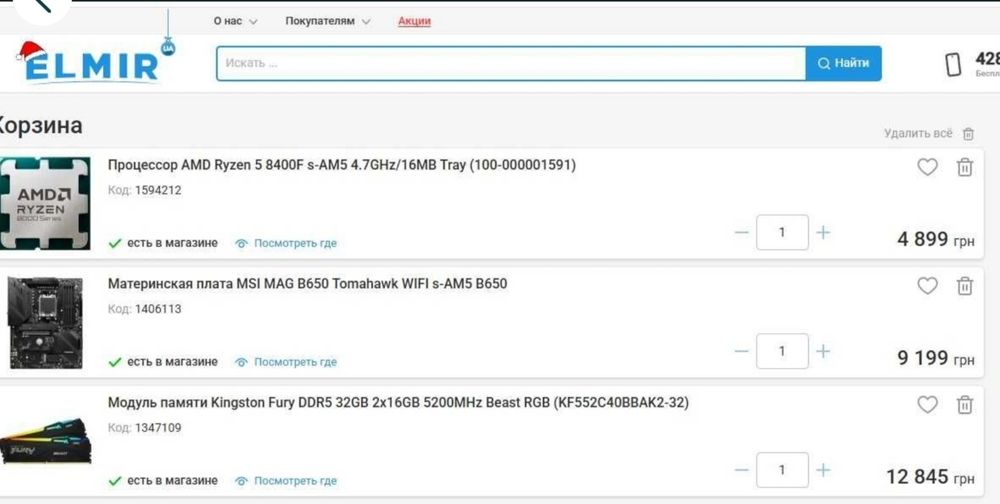Viewport: 1000px width, 504px height.
Task: Click the 4 899 грн price
Action: [x=936, y=239]
